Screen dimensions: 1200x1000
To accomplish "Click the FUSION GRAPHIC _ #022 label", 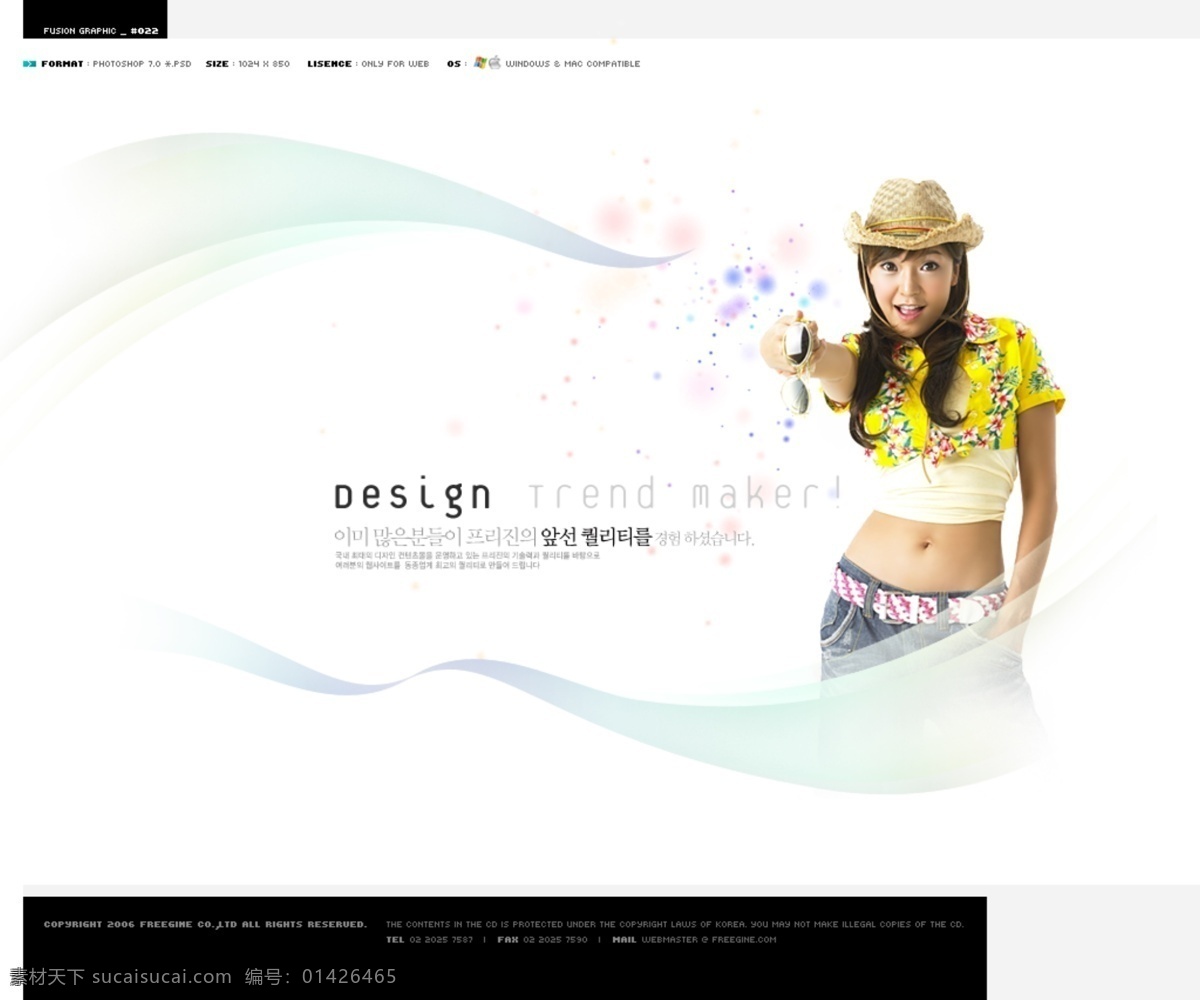I will coord(101,31).
